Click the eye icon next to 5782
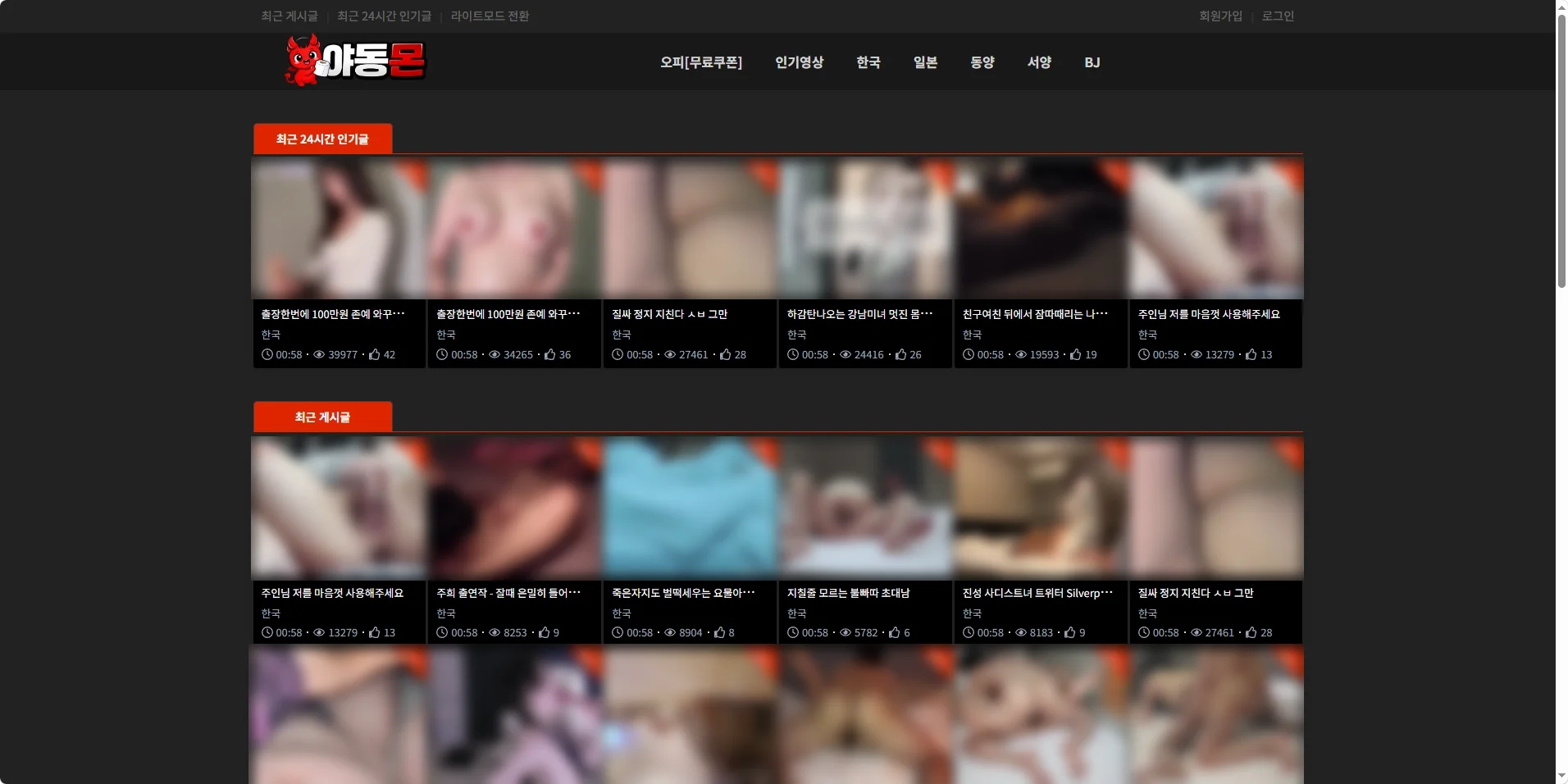The height and width of the screenshot is (784, 1568). click(846, 633)
